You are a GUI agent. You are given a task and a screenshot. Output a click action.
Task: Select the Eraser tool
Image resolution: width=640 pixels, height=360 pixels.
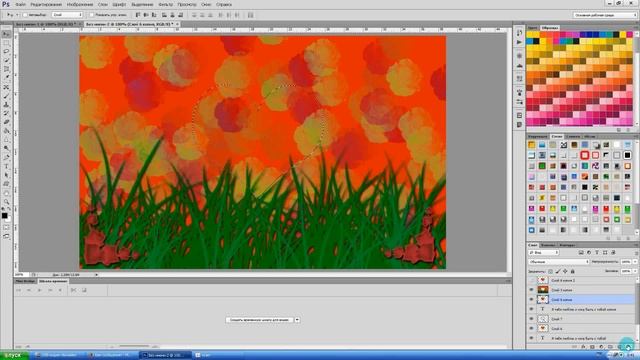tap(6, 122)
